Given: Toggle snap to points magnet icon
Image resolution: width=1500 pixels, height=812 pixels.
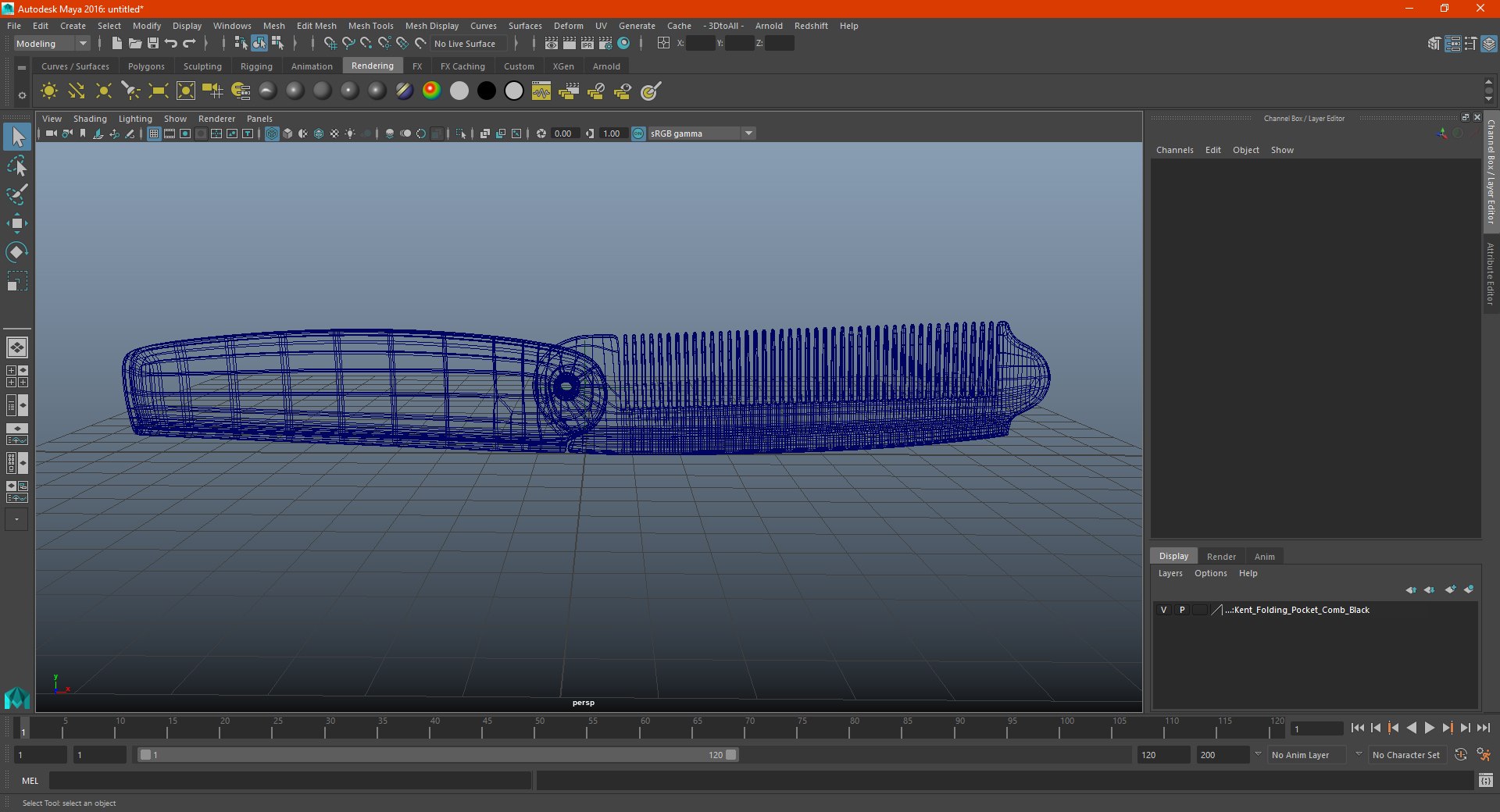Looking at the screenshot, I should 366,43.
